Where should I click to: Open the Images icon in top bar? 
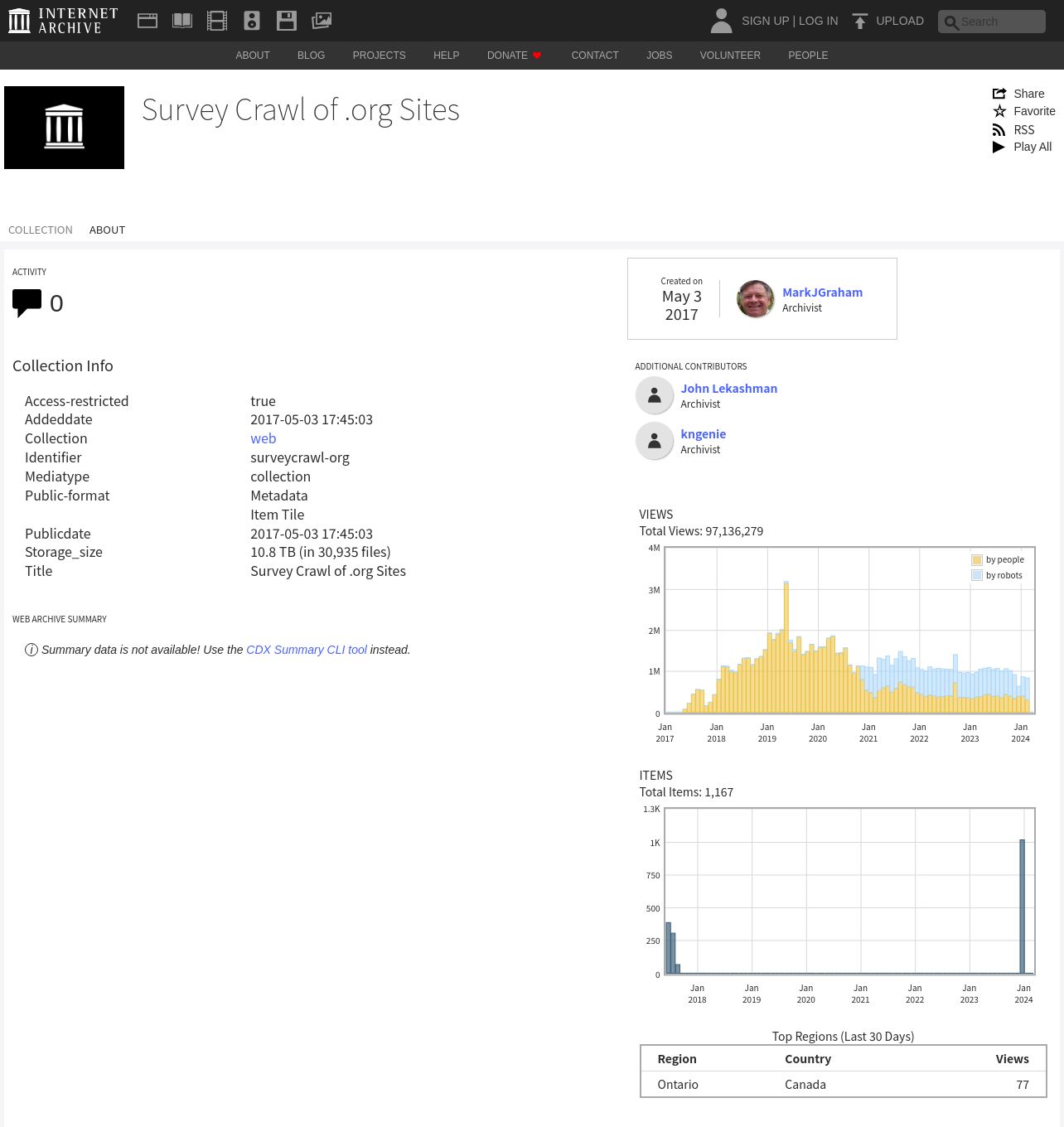pyautogui.click(x=322, y=21)
